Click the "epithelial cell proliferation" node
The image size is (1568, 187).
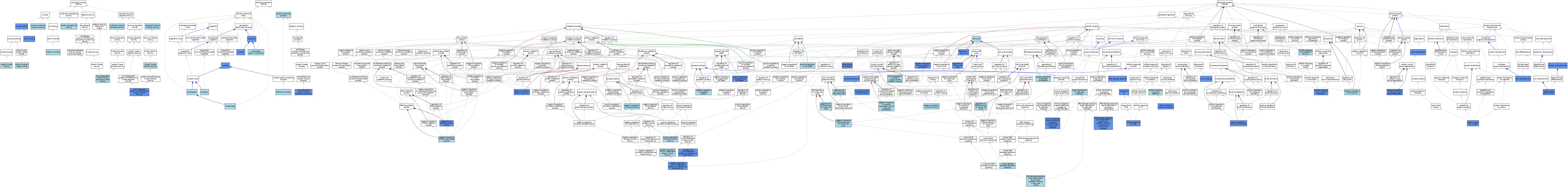click(863, 52)
